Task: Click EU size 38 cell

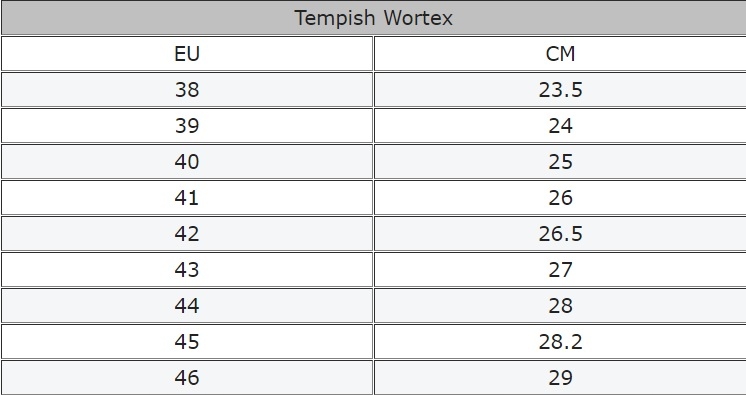Action: pyautogui.click(x=187, y=89)
